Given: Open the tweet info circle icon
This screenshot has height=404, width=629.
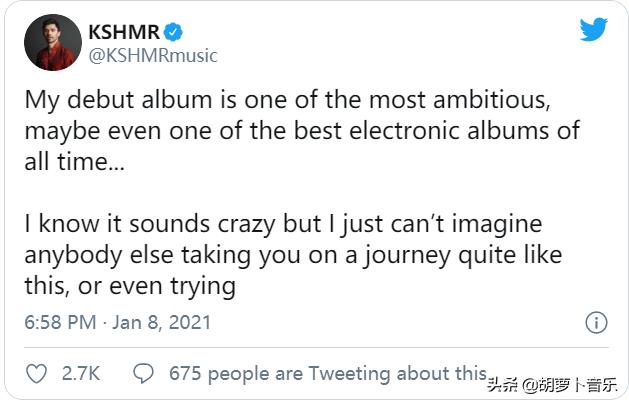Looking at the screenshot, I should point(596,323).
